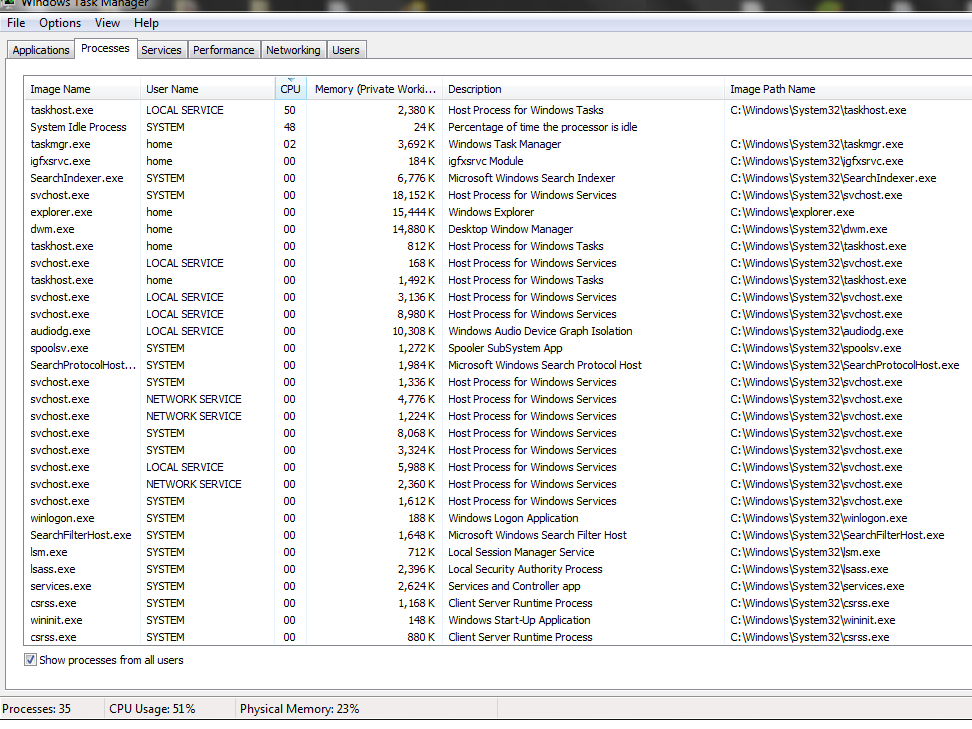Switch to the Services tab
This screenshot has width=972, height=729.
click(x=161, y=50)
